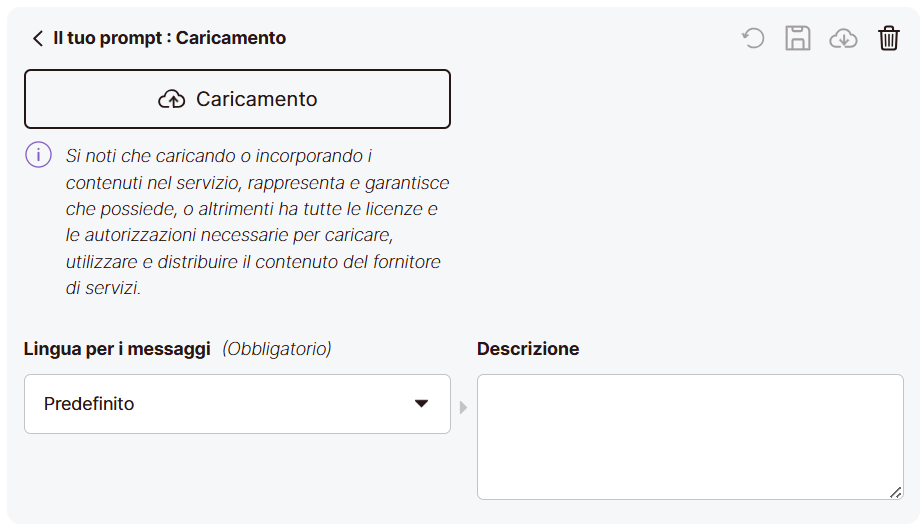924x525 pixels.
Task: Click the small gray triangle before Descrizione box
Action: pyautogui.click(x=463, y=407)
